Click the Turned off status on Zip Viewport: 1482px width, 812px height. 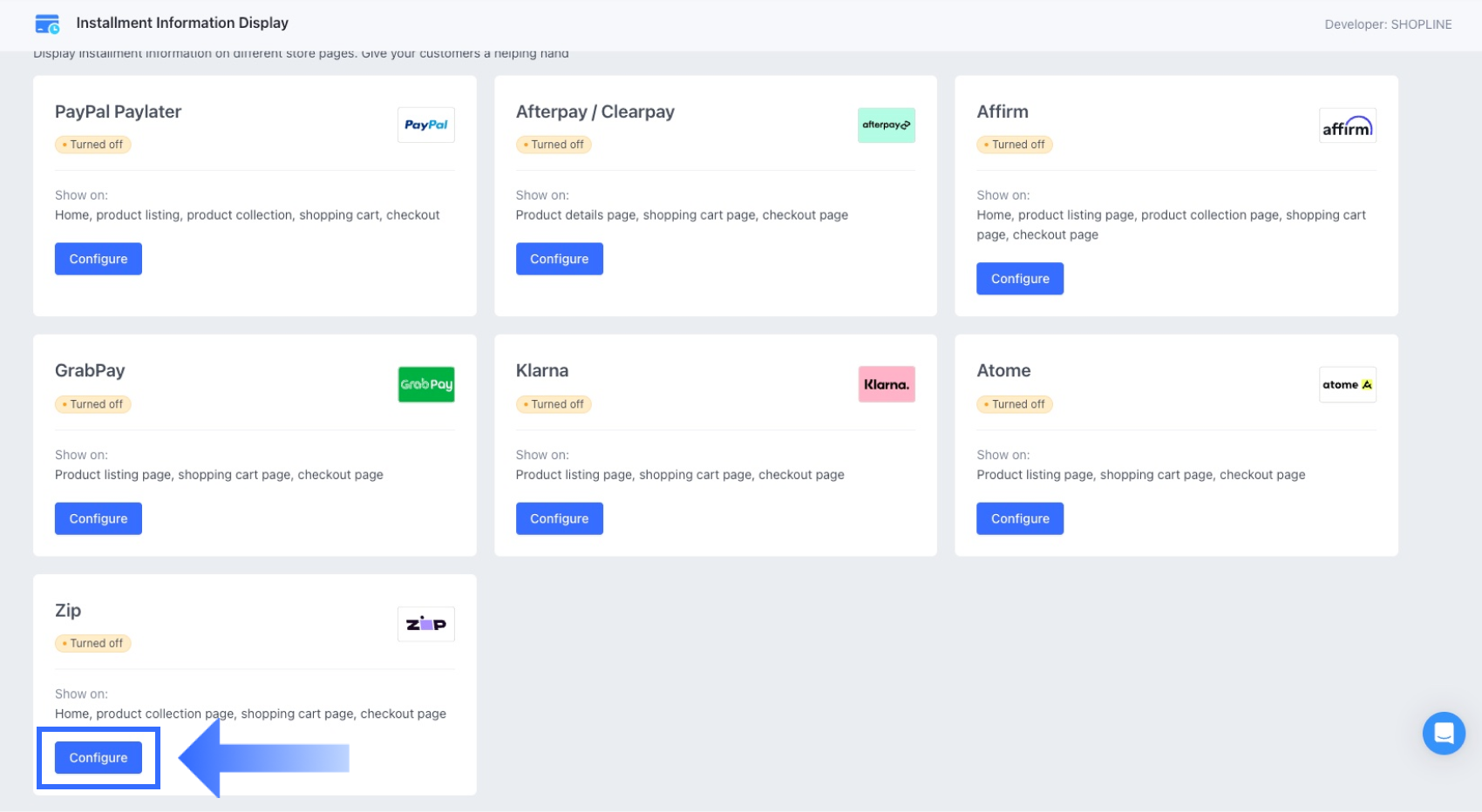pos(93,643)
